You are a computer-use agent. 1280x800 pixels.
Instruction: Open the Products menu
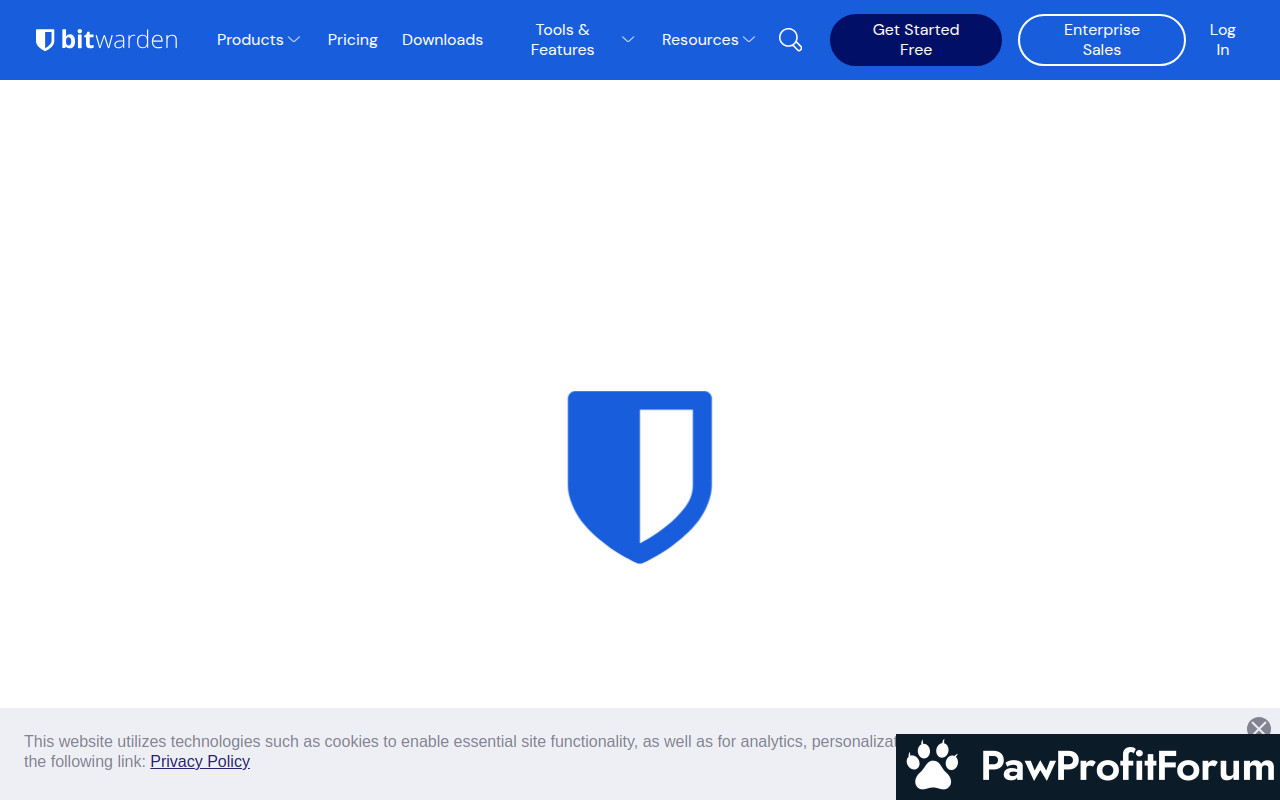[250, 40]
